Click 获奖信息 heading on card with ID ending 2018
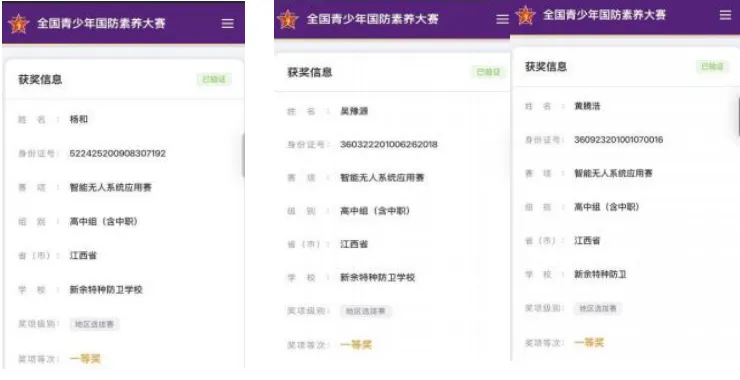740x380 pixels. pos(310,72)
